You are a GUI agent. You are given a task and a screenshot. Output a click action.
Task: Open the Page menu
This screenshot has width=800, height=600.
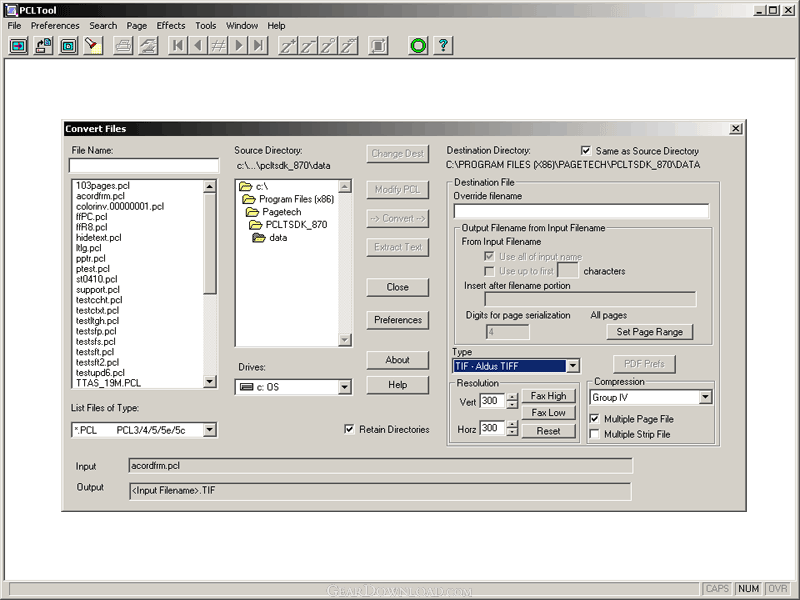coord(137,26)
